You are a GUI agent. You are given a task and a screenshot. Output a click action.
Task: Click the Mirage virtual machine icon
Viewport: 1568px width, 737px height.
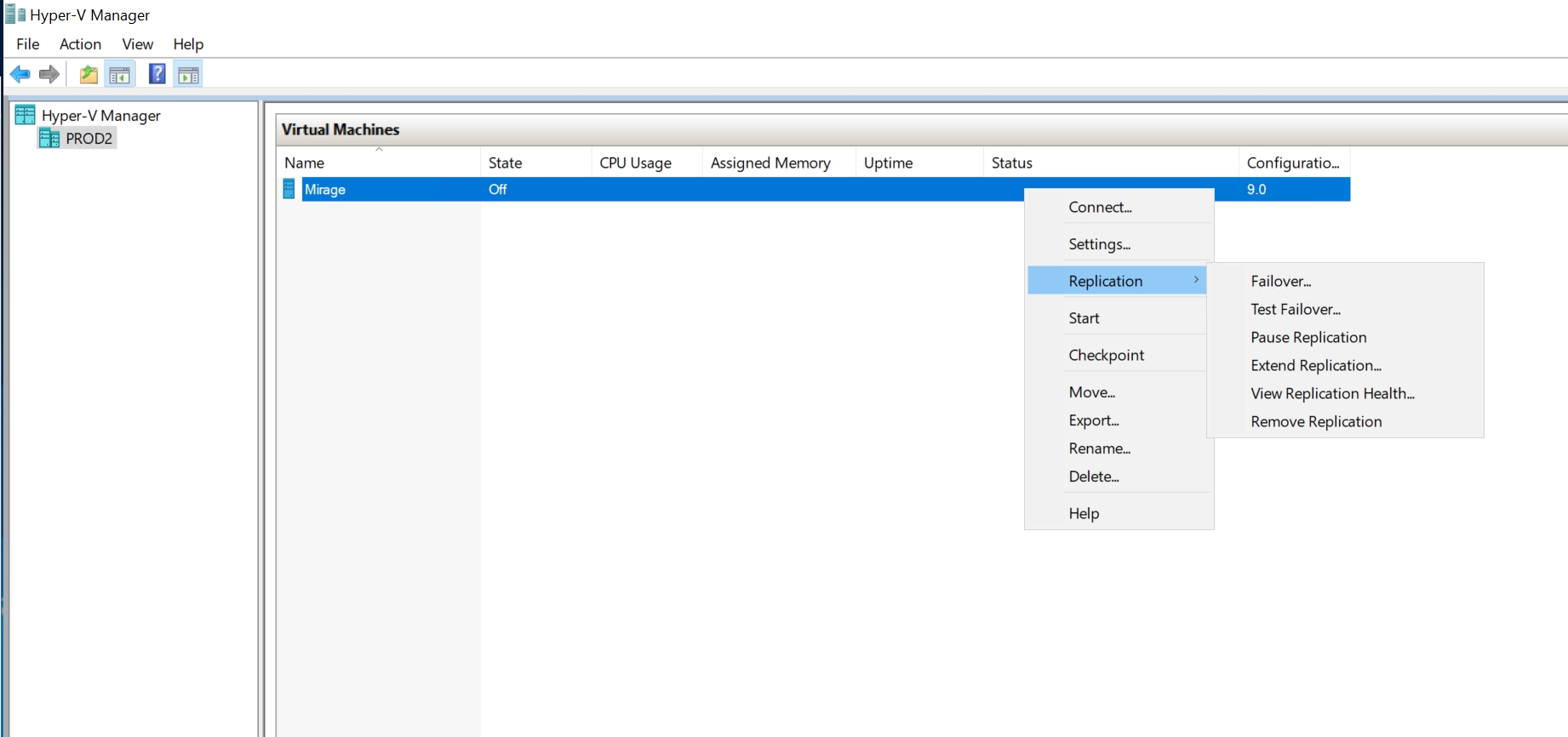[289, 189]
